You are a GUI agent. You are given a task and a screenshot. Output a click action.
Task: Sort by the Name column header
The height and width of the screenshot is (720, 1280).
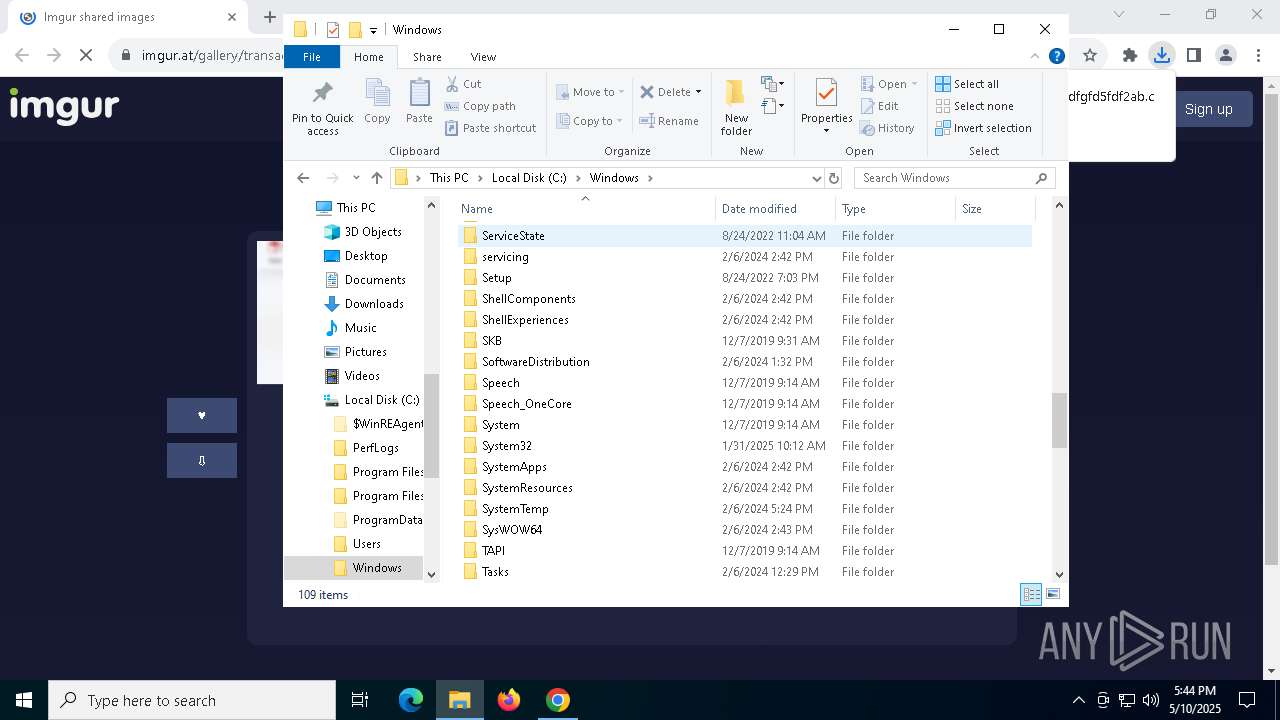click(586, 209)
